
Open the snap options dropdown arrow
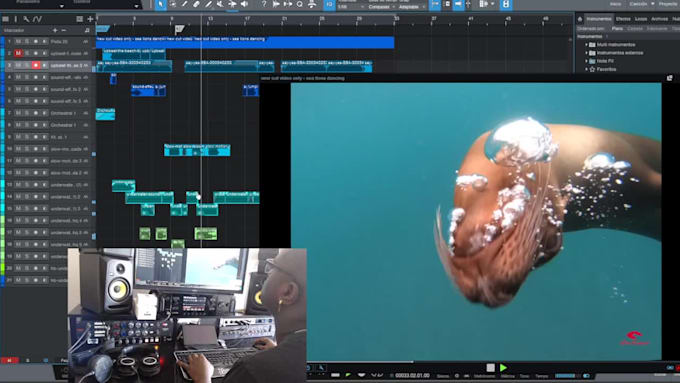coord(493,4)
